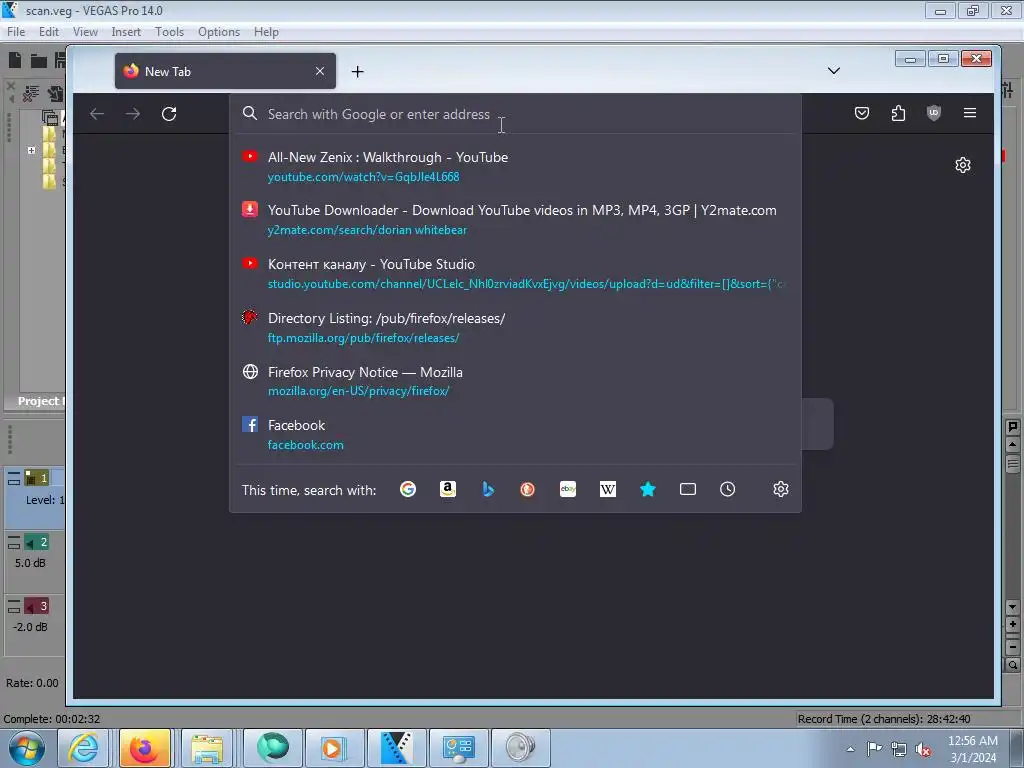Search this time with Bing
This screenshot has width=1024, height=768.
(x=488, y=489)
